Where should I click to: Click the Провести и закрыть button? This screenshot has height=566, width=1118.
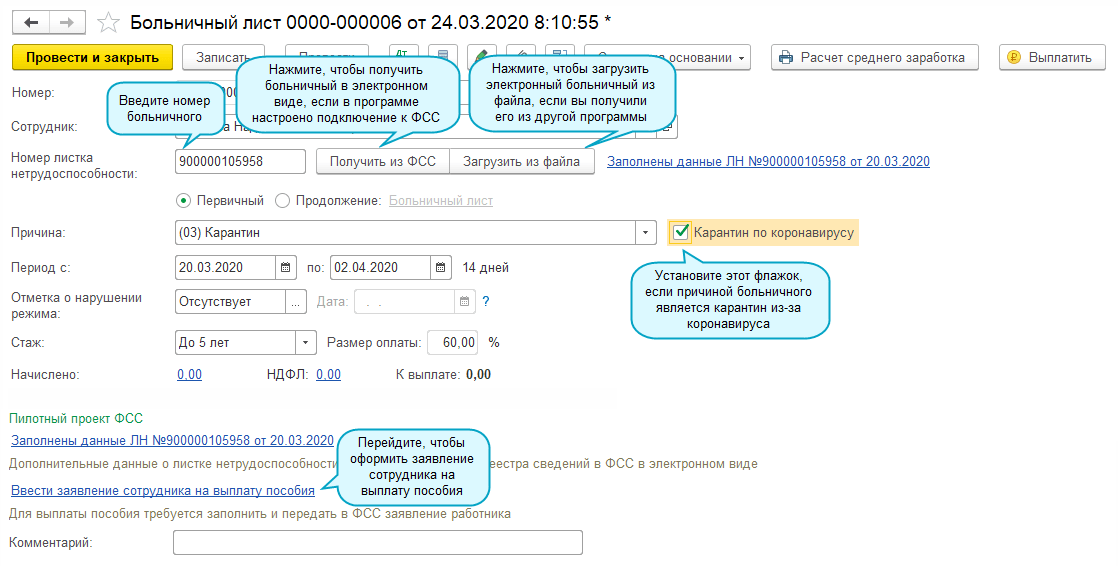click(x=93, y=58)
